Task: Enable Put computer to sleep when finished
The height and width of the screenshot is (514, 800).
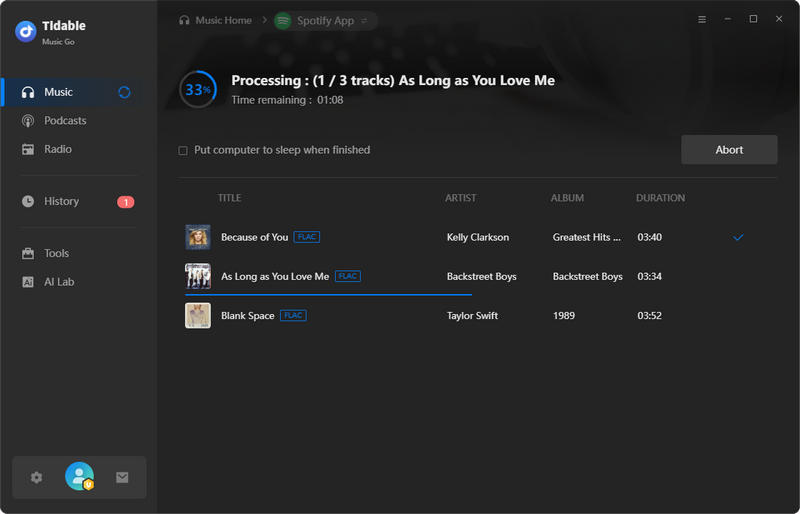Action: [x=183, y=151]
